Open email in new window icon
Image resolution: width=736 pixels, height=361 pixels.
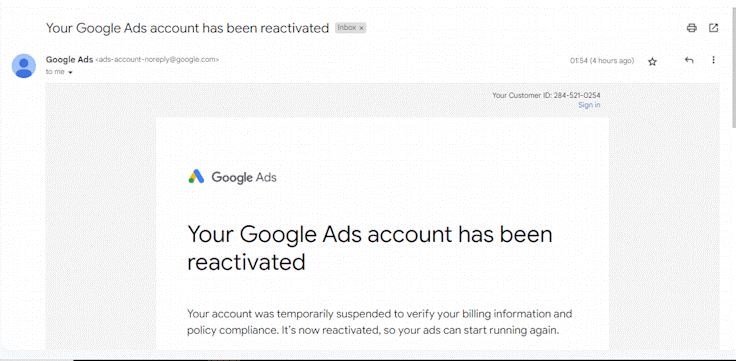pyautogui.click(x=713, y=28)
